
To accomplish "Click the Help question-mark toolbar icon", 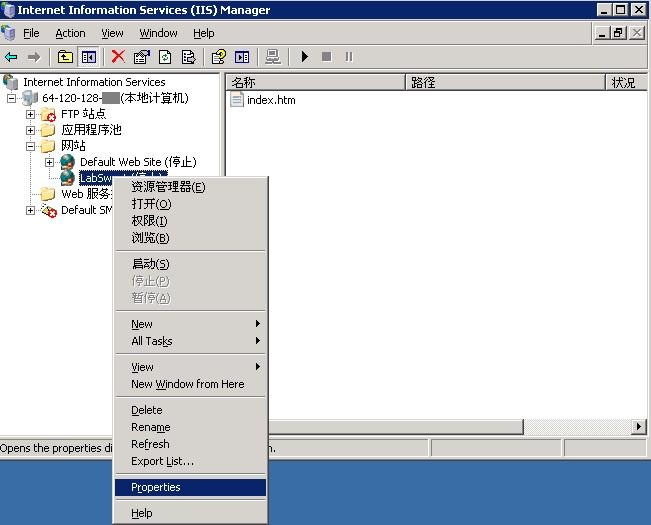I will click(219, 57).
